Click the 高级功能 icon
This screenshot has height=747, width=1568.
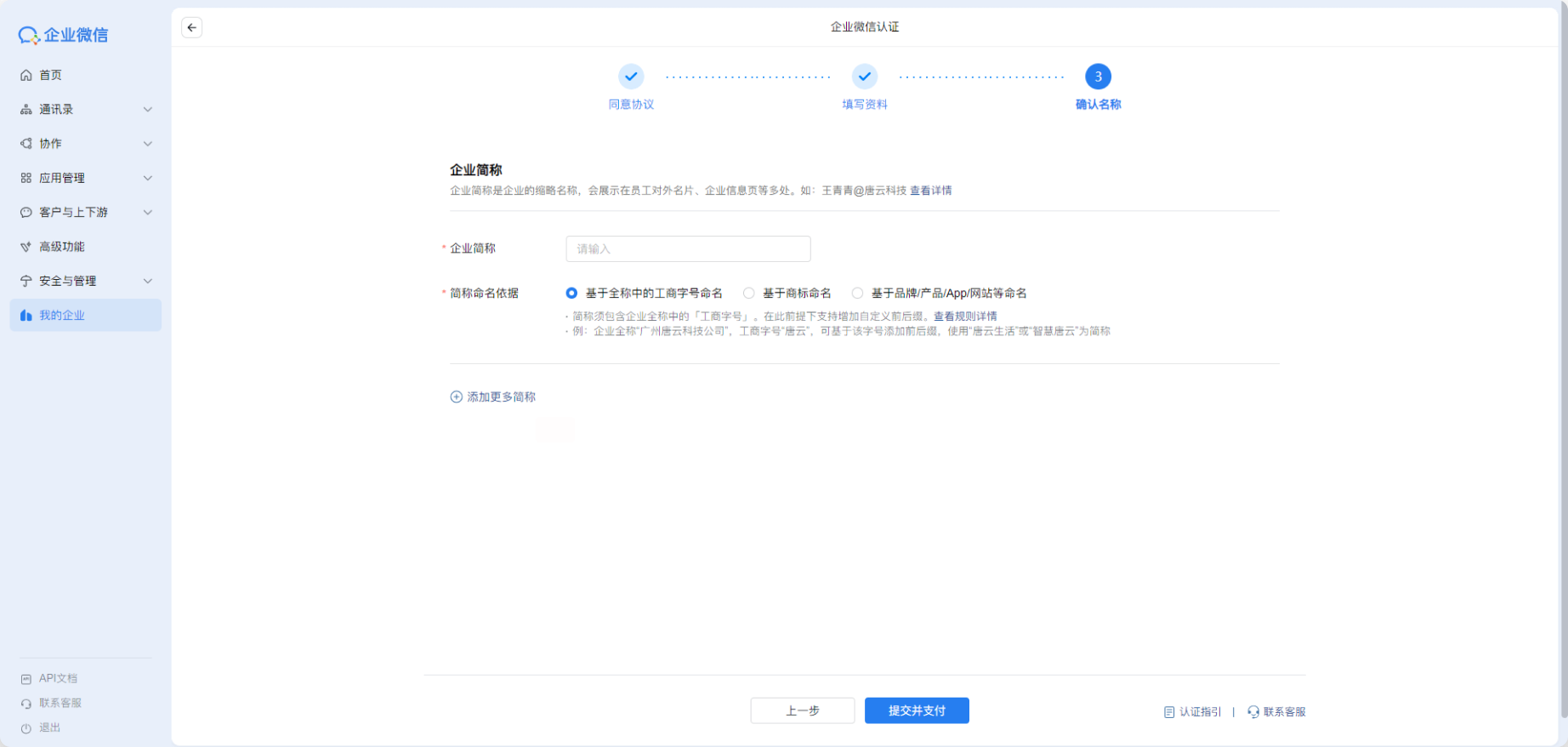pos(26,247)
